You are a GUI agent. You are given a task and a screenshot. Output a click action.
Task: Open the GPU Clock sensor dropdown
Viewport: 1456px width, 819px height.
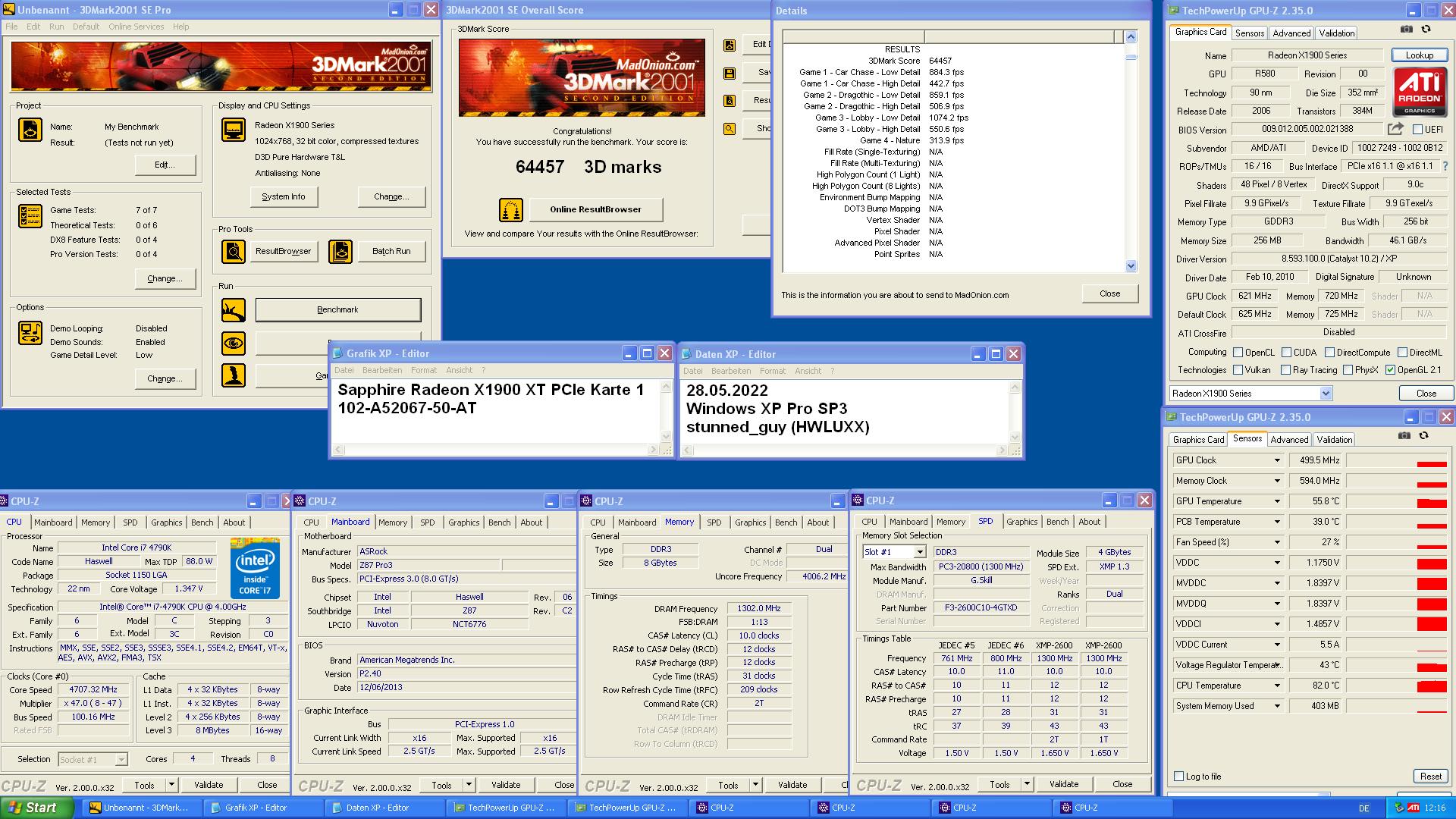pyautogui.click(x=1277, y=460)
